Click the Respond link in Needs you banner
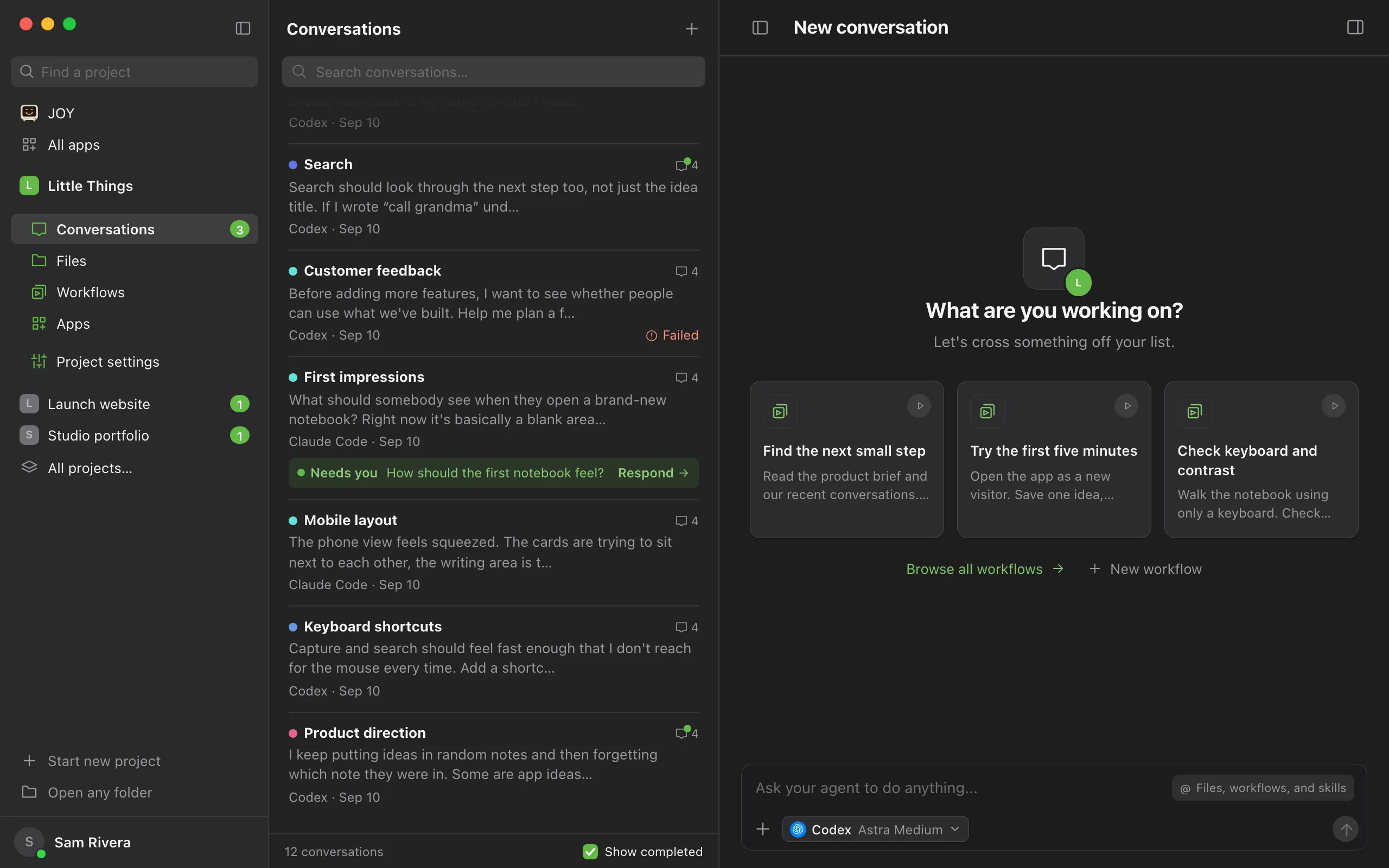Image resolution: width=1389 pixels, height=868 pixels. (x=653, y=473)
